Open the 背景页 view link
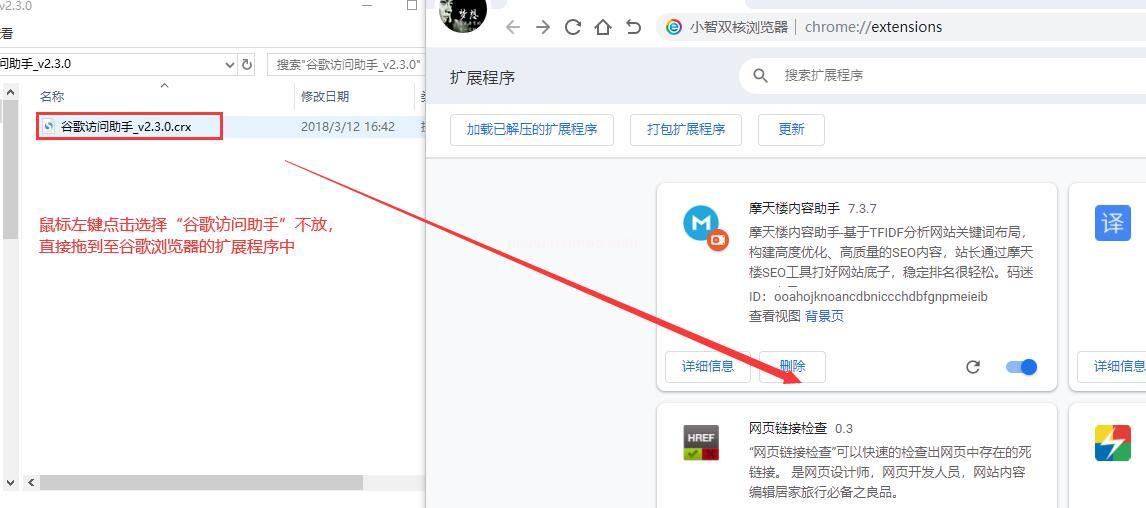 pos(824,316)
